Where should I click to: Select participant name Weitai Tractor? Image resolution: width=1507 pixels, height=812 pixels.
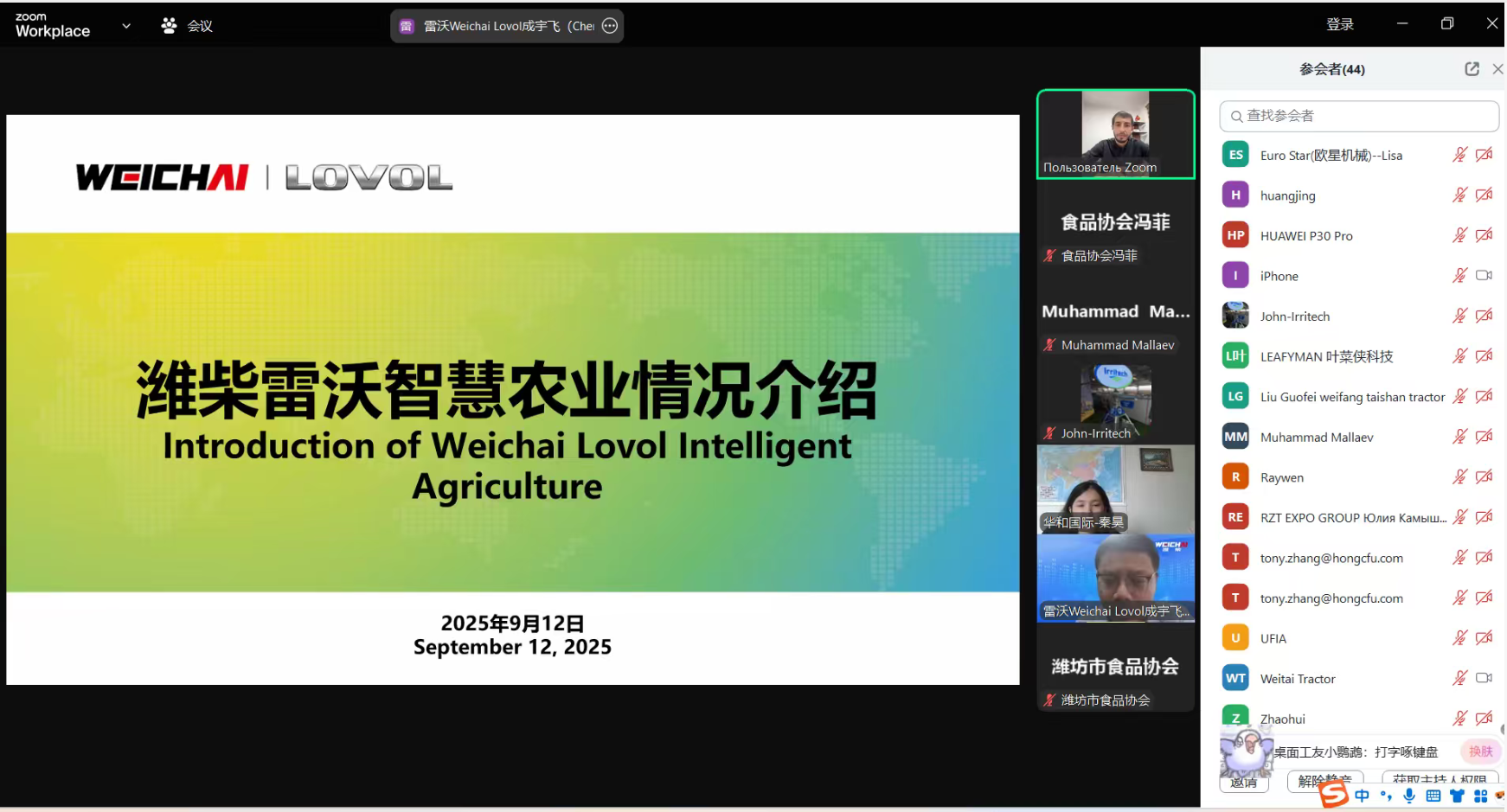1298,679
